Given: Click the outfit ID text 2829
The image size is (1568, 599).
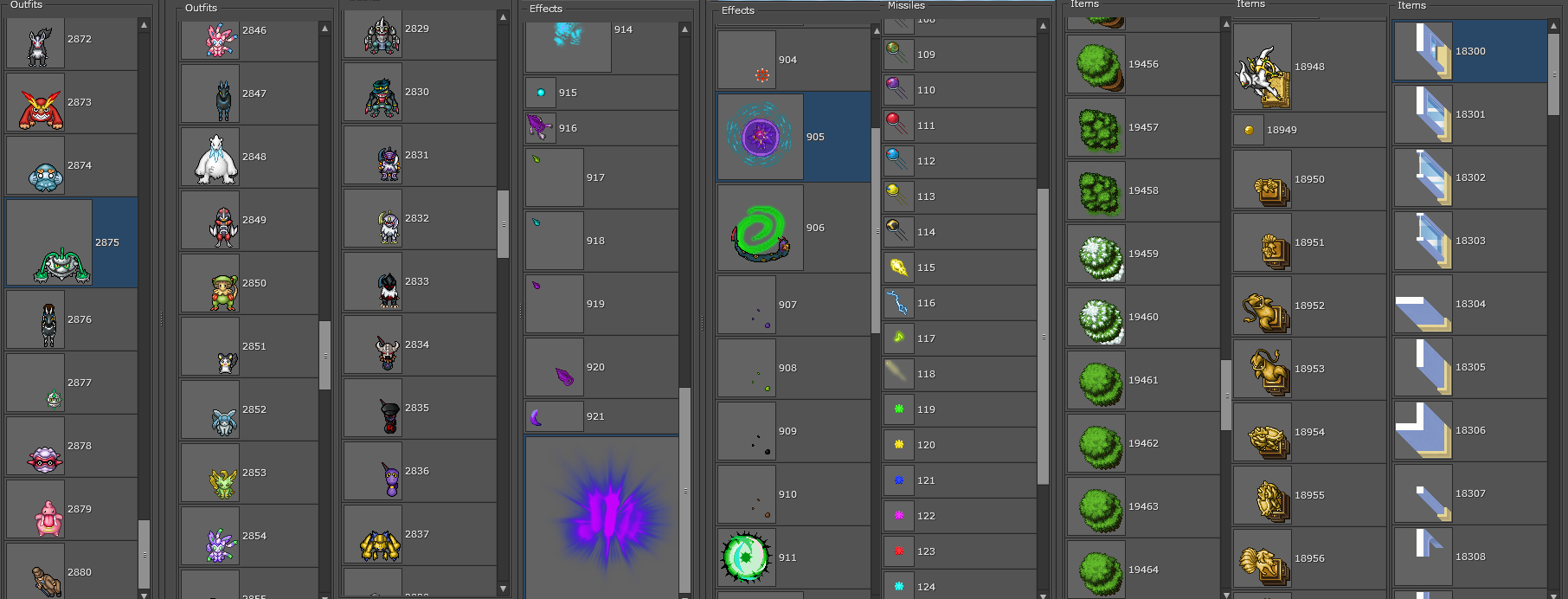Looking at the screenshot, I should click(x=417, y=29).
